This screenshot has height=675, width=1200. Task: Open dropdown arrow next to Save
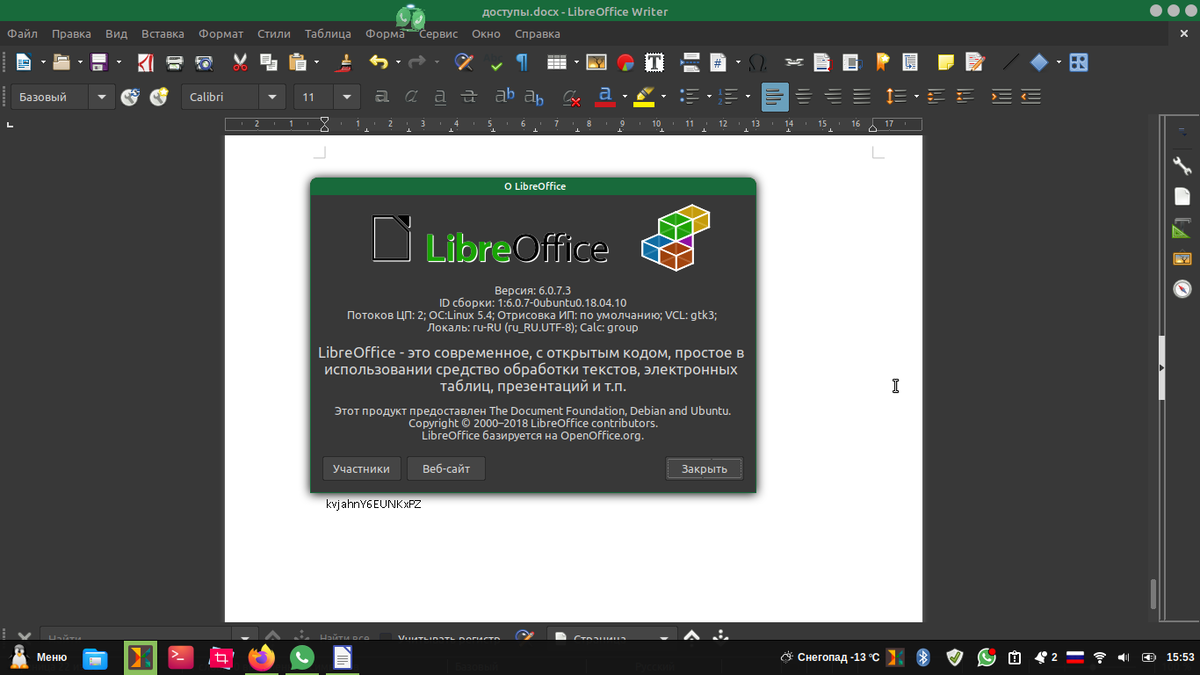(118, 62)
